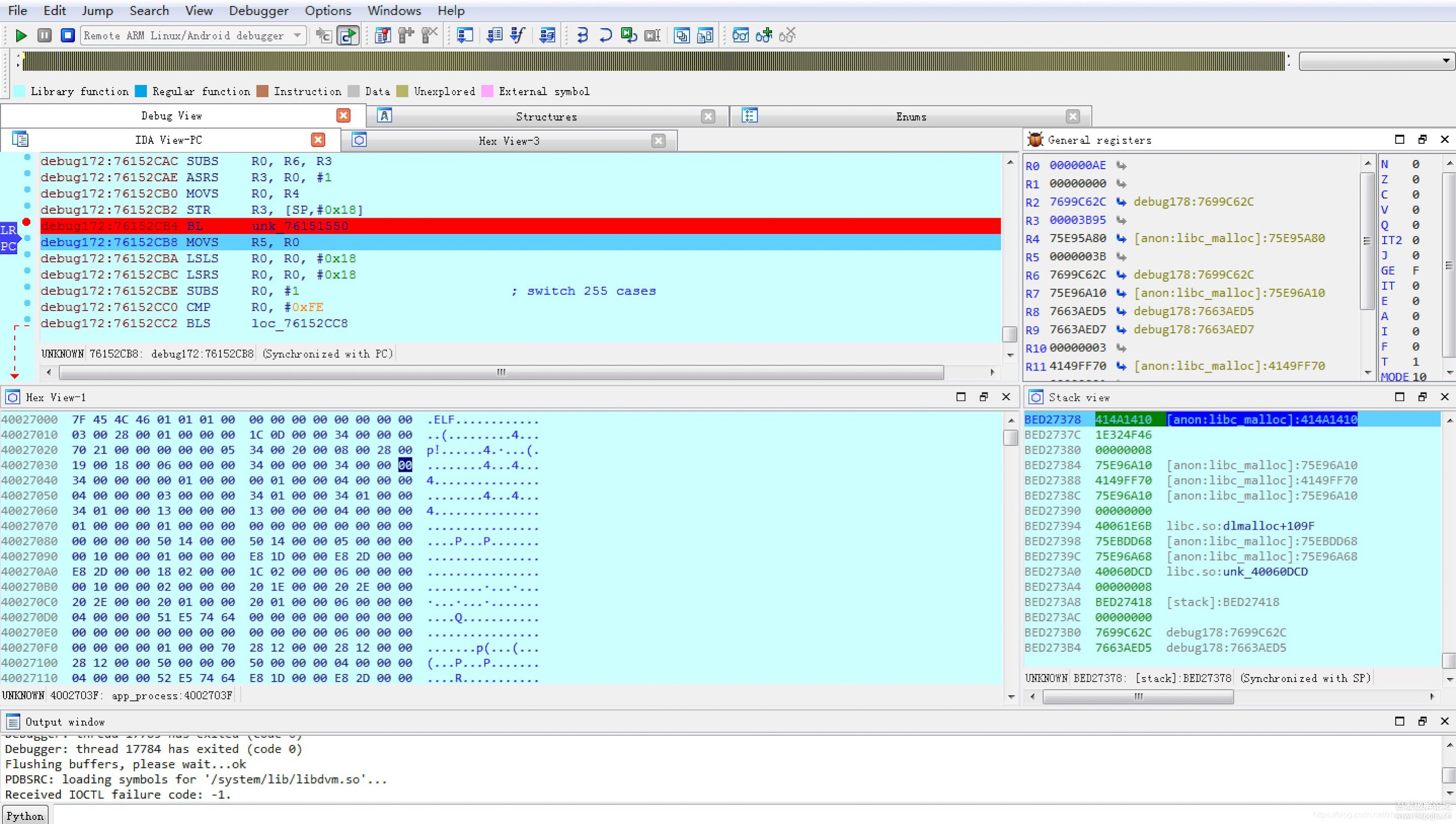
Task: Open the Debugger menu
Action: [x=258, y=11]
